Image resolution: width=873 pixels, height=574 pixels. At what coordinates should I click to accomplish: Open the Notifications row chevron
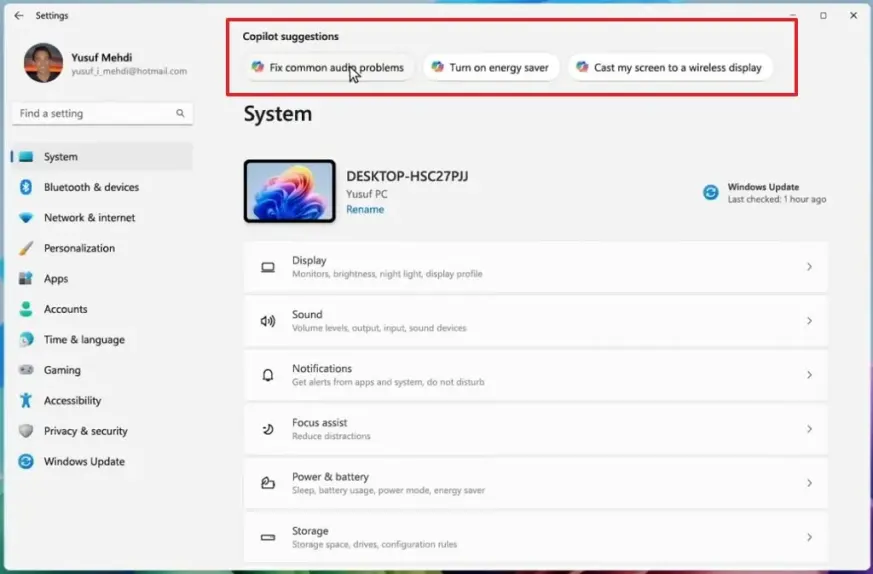809,375
